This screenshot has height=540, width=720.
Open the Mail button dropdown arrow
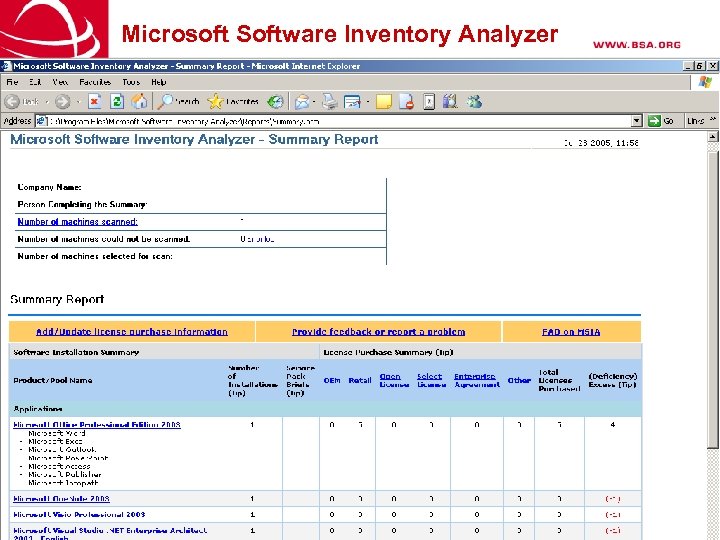click(314, 102)
